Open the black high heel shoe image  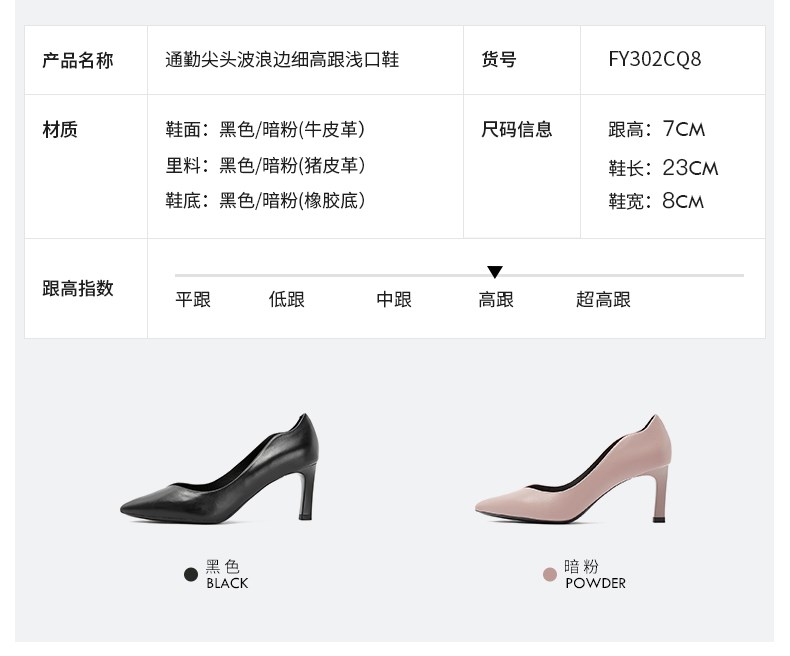tap(220, 469)
